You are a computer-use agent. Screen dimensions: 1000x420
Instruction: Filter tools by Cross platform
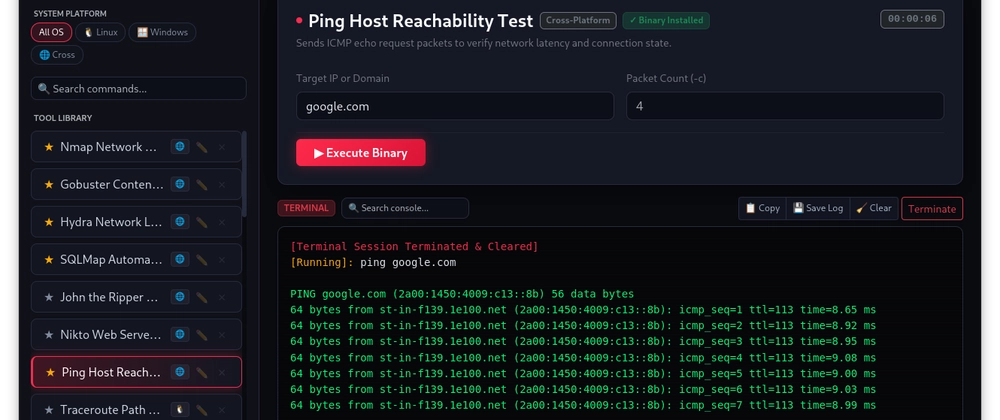(x=57, y=55)
